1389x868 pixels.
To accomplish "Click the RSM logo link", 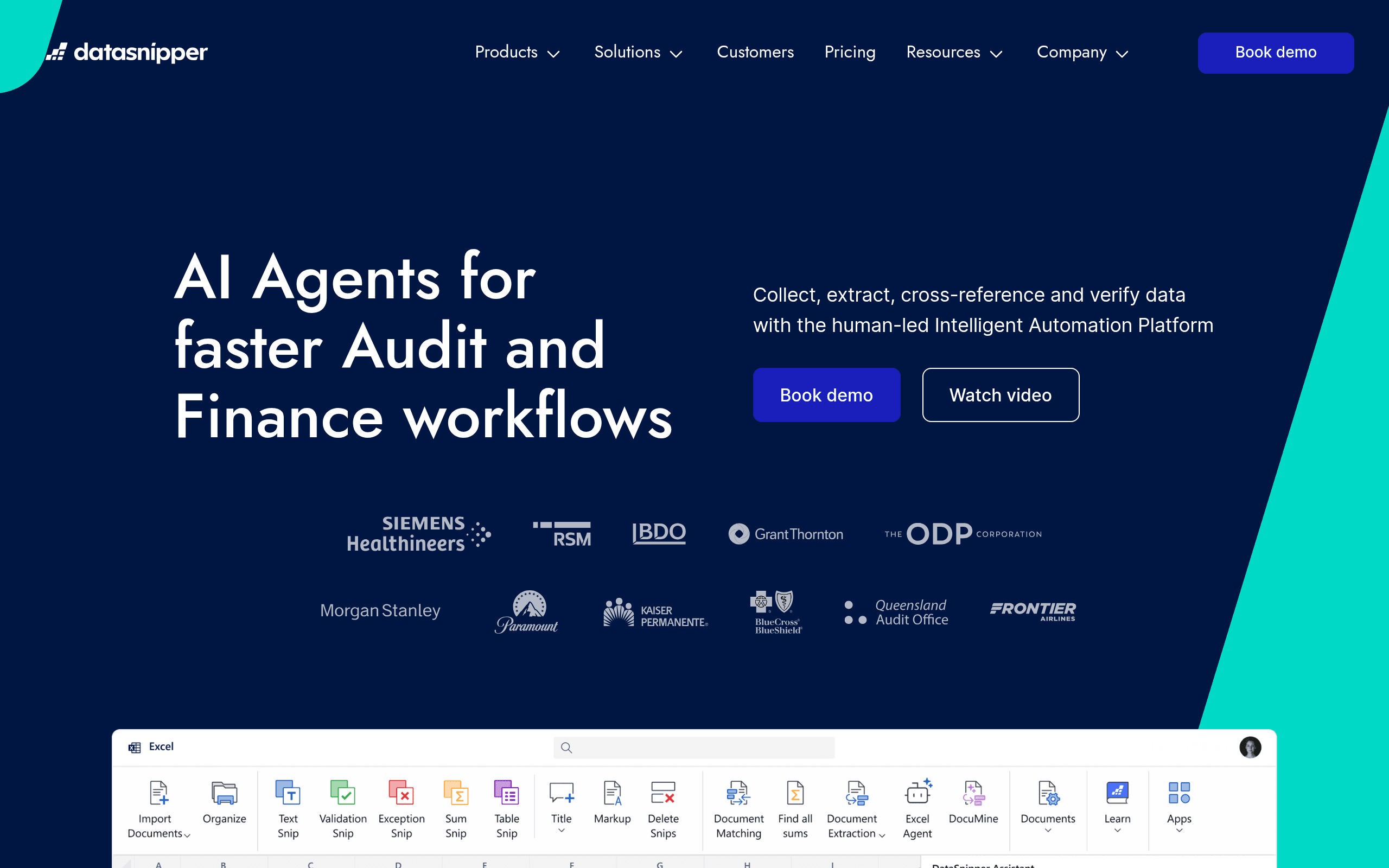I will 562,534.
